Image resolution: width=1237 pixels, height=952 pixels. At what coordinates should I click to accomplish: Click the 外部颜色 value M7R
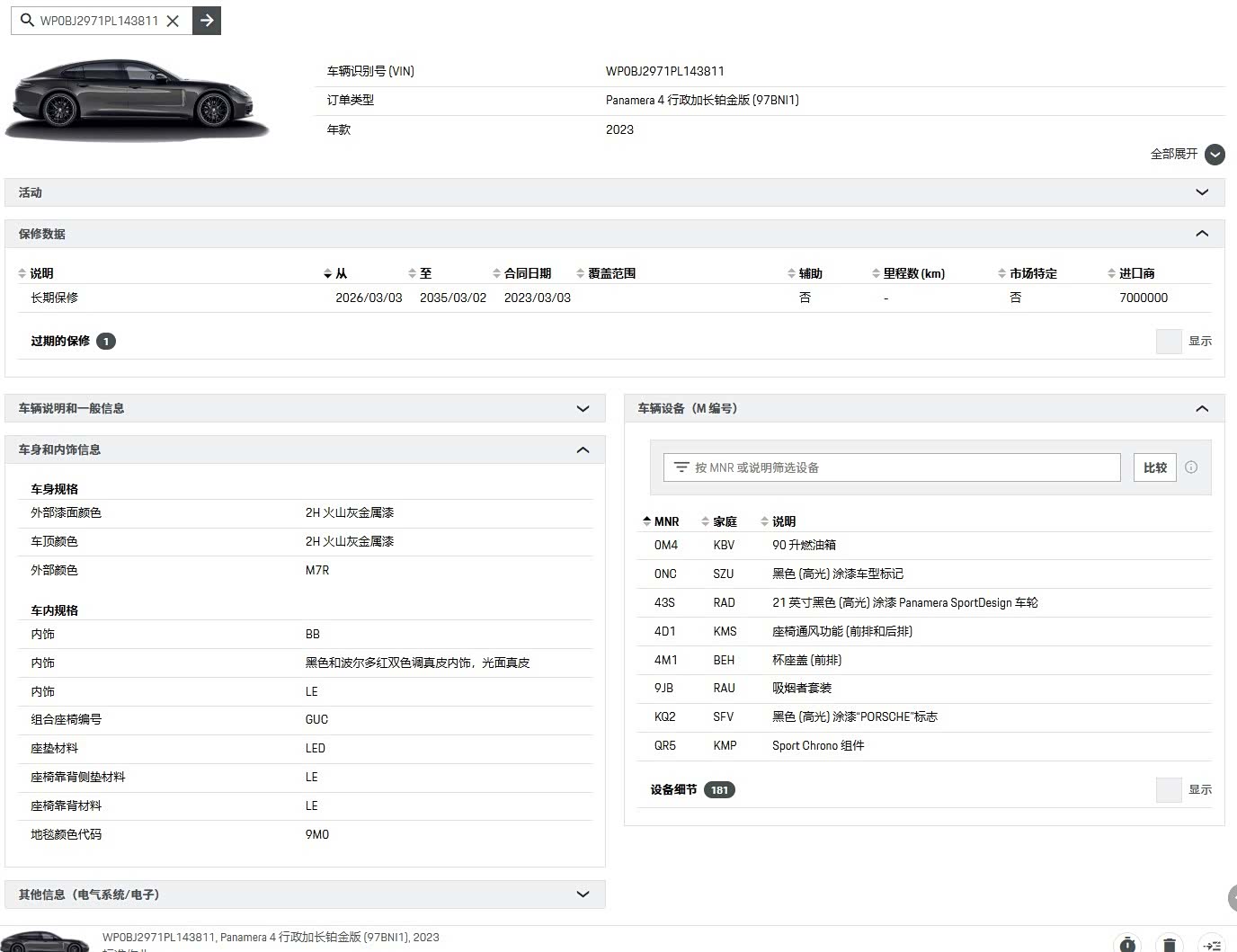(317, 571)
